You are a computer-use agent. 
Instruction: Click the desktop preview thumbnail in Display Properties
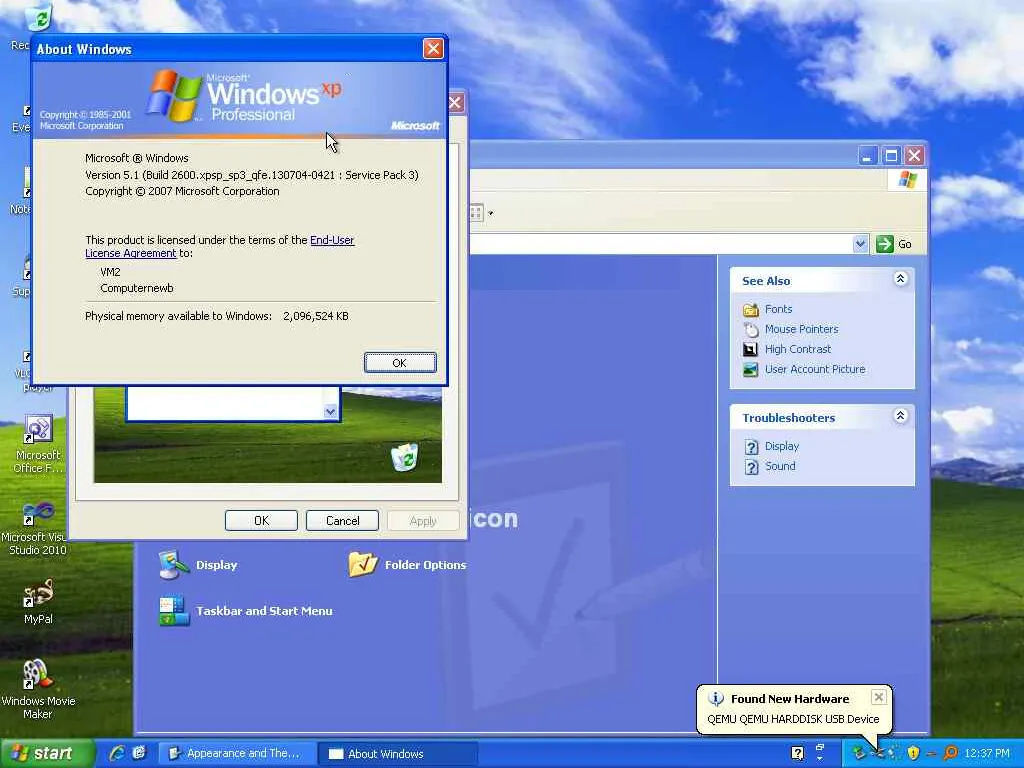(268, 435)
